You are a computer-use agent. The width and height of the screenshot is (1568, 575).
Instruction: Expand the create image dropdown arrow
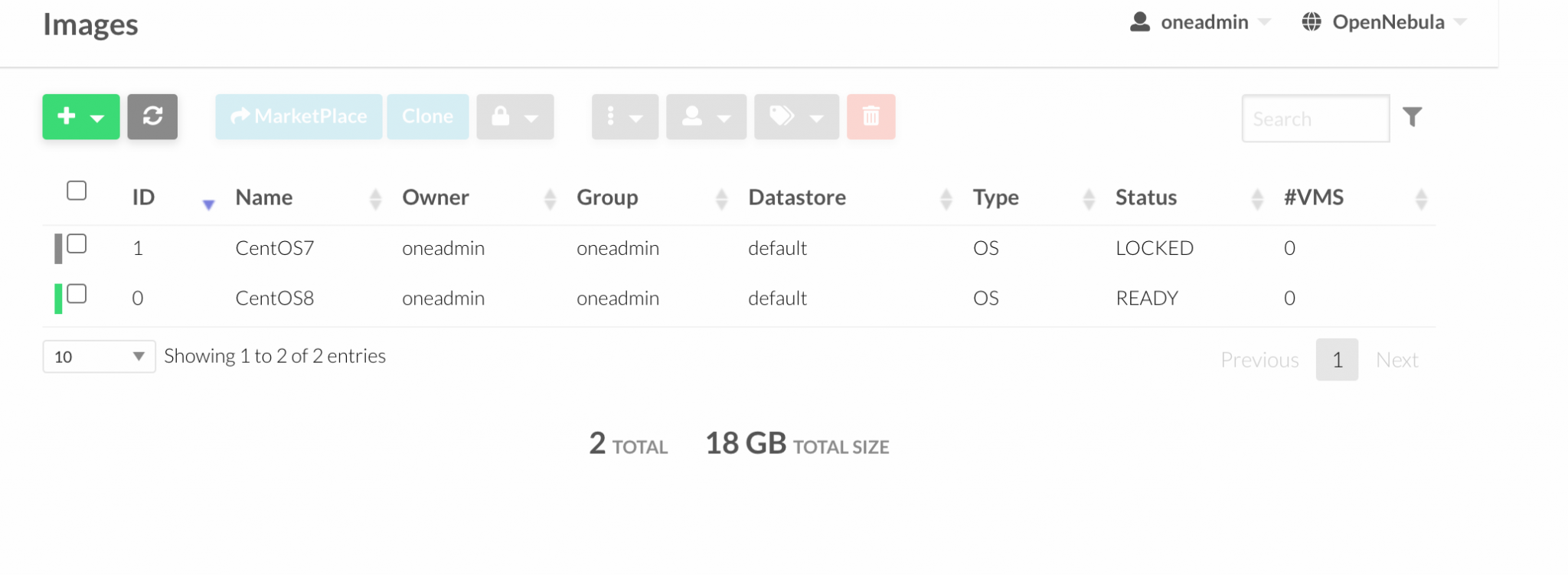point(97,116)
